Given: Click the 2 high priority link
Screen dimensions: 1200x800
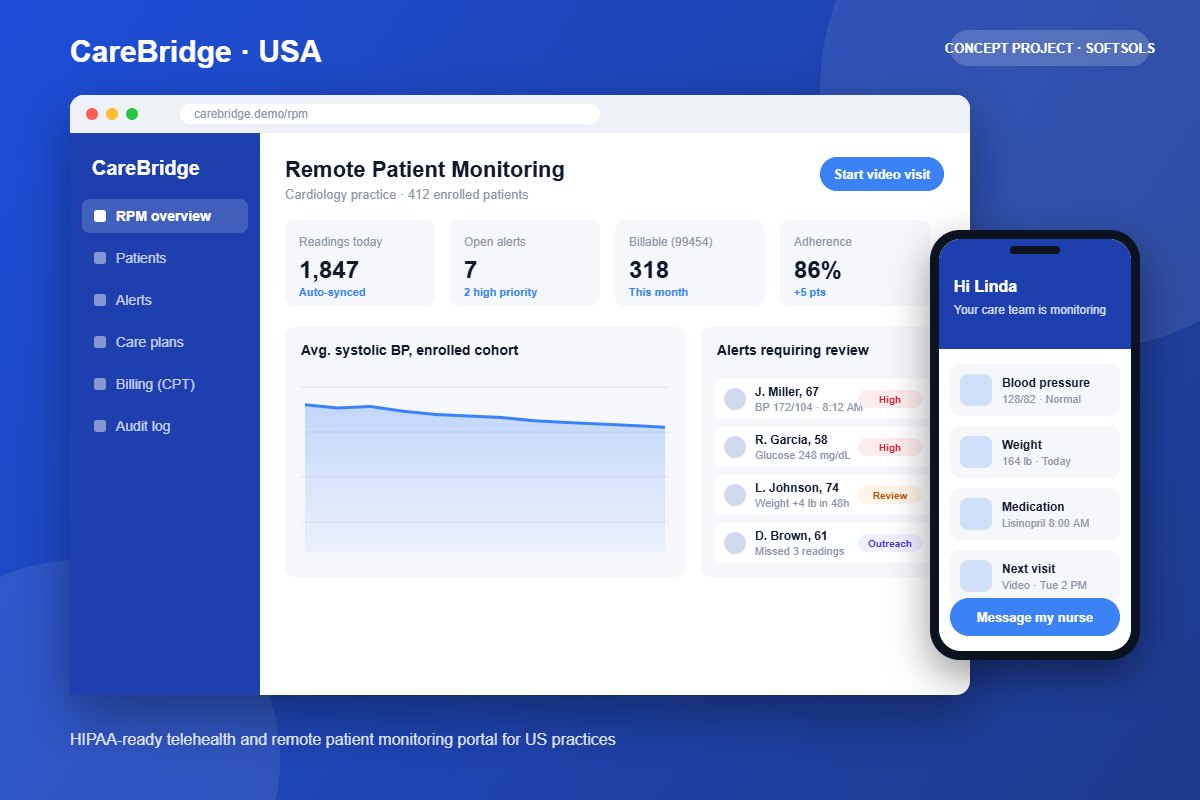Looking at the screenshot, I should click(500, 292).
